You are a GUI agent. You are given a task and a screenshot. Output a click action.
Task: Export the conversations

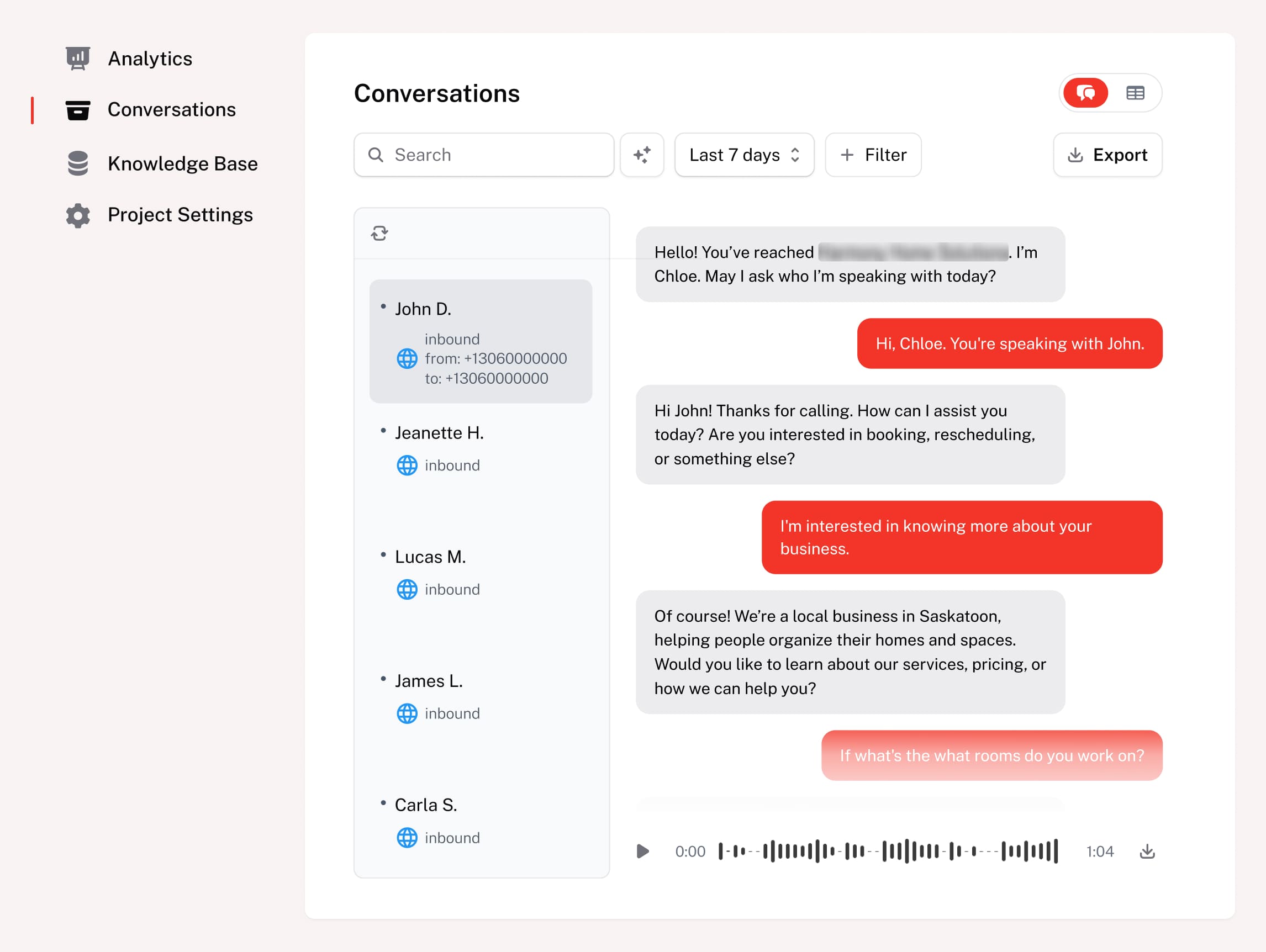[x=1107, y=155]
